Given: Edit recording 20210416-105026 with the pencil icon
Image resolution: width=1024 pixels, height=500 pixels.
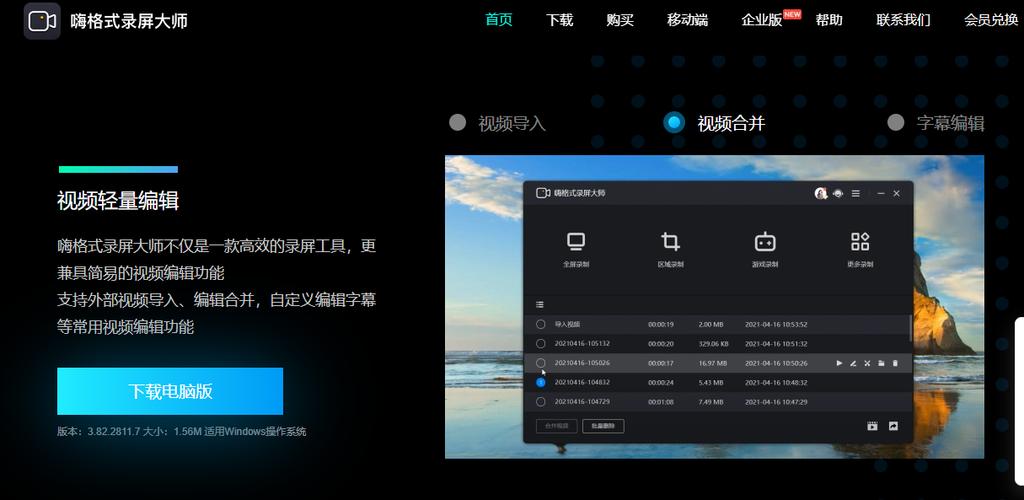Looking at the screenshot, I should pos(853,363).
